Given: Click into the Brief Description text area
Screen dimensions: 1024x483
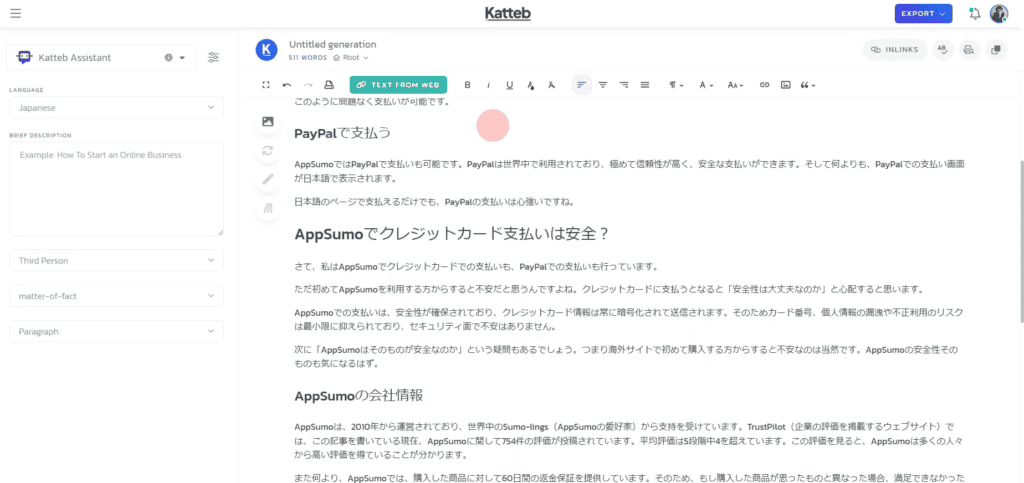Looking at the screenshot, I should pos(116,189).
